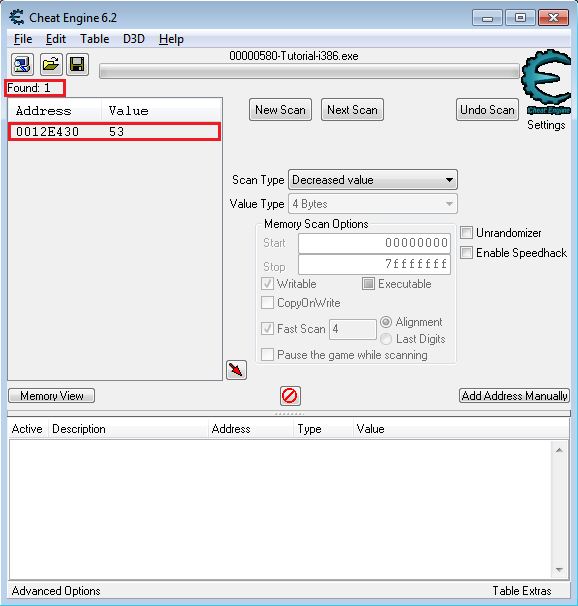Expand the Scan Type dropdown
Viewport: 578px width, 606px height.
coord(373,180)
